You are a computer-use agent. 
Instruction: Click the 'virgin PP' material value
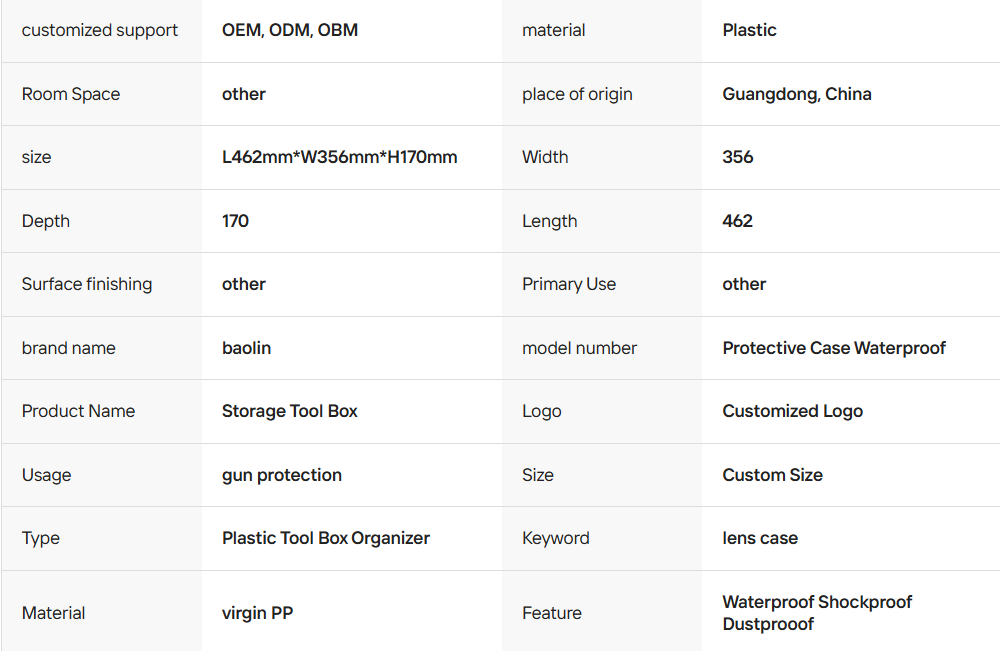[257, 613]
